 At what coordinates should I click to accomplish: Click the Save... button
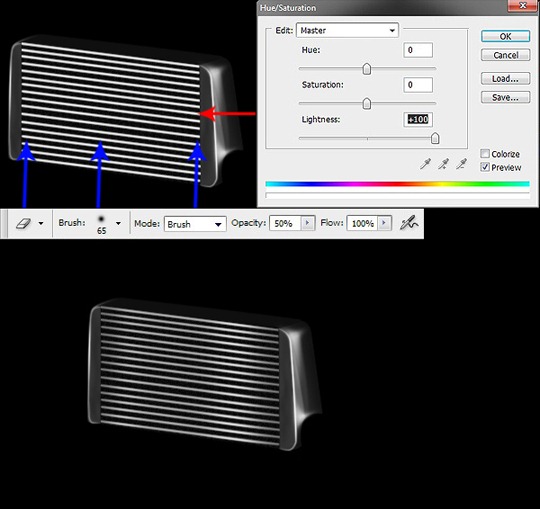pyautogui.click(x=505, y=97)
